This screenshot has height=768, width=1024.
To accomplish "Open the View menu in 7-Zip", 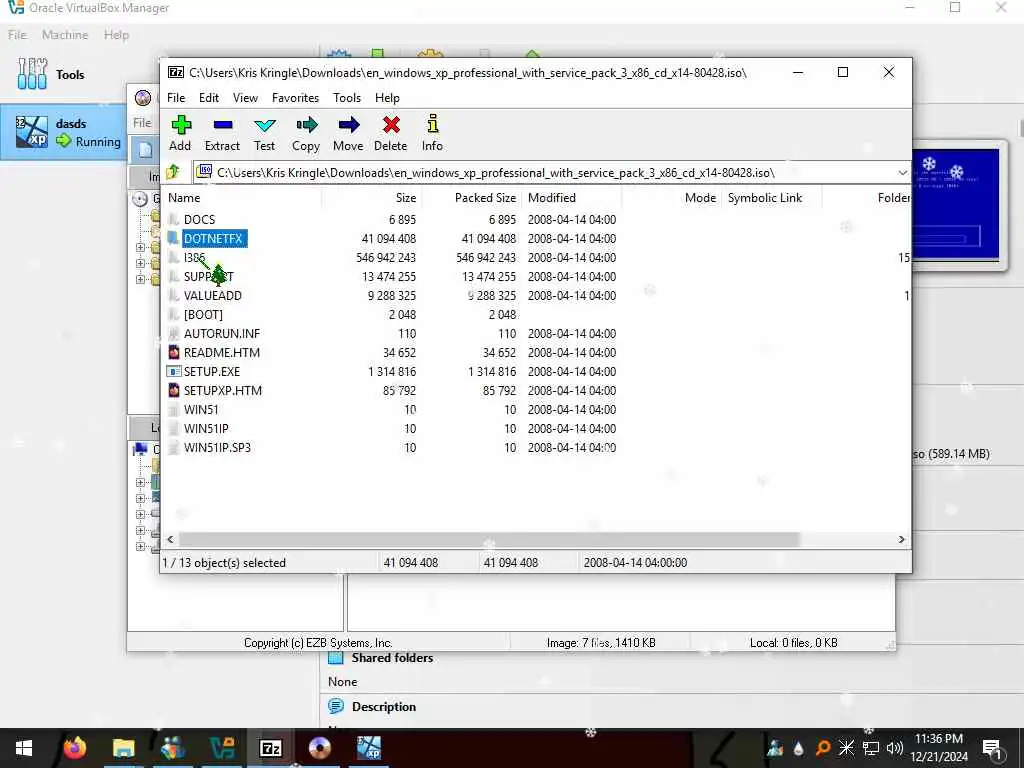I will (x=246, y=98).
